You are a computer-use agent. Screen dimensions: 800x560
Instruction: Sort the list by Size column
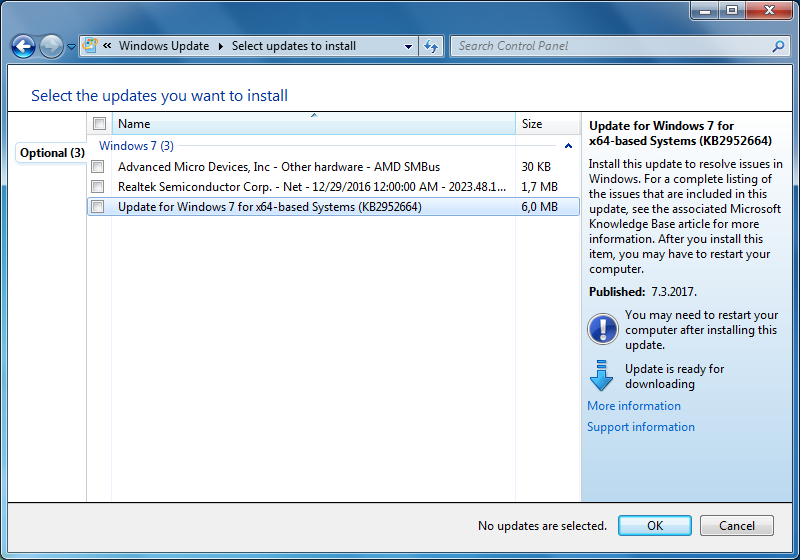tap(547, 124)
